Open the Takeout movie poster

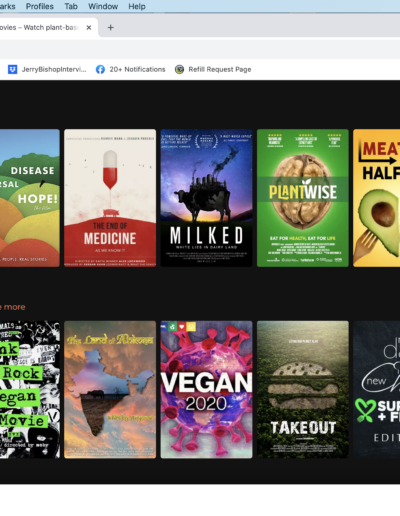303,390
